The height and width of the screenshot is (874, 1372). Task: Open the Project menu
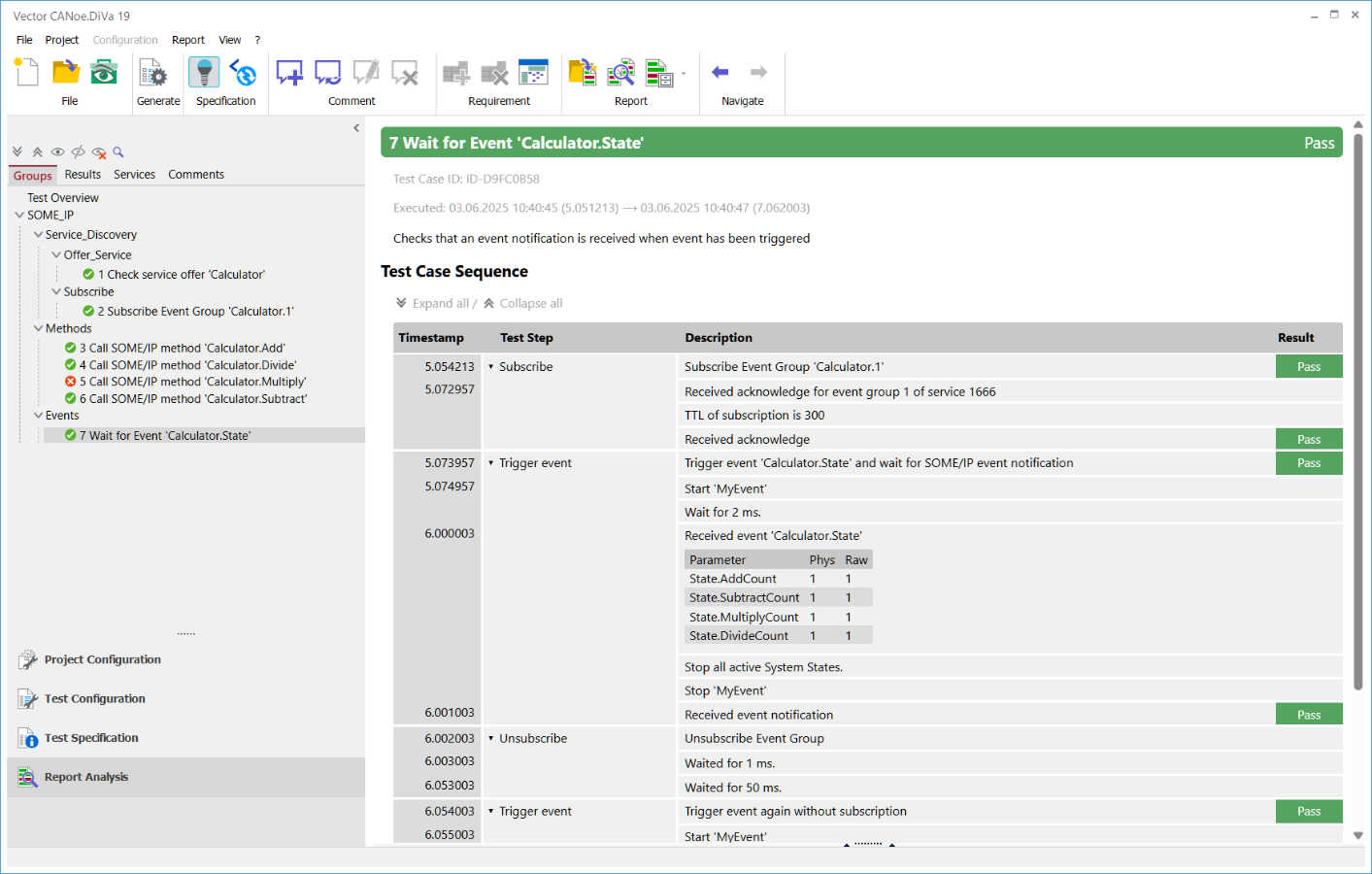[x=62, y=40]
